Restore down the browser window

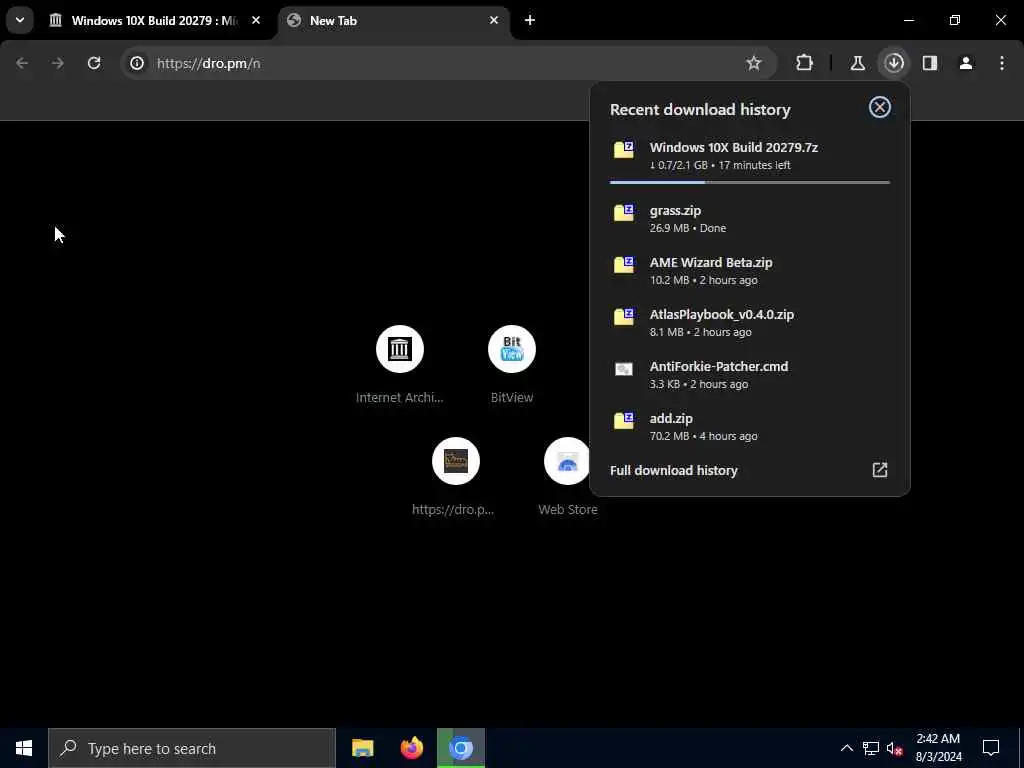[x=955, y=20]
